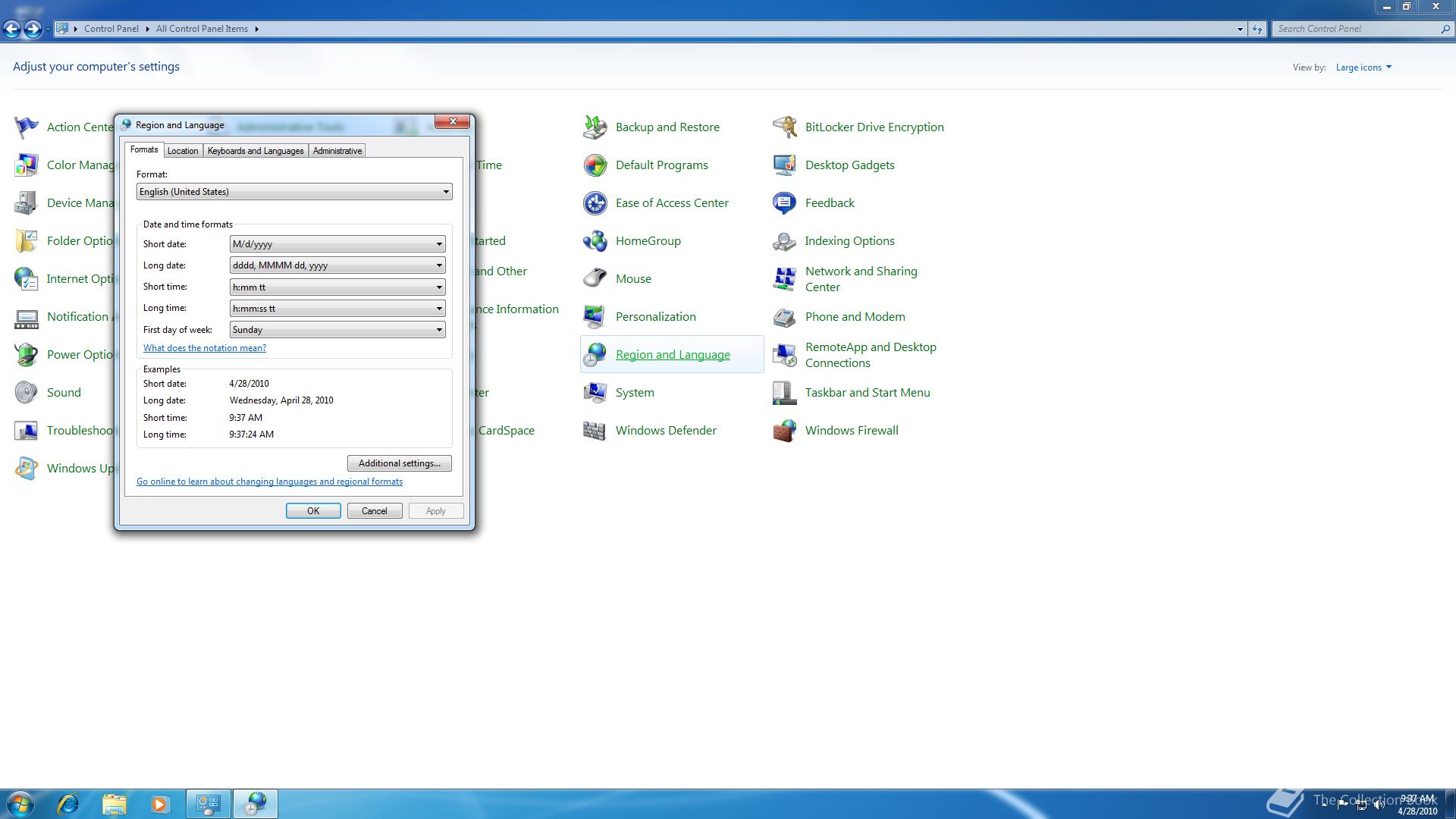Click the Action Center flag icon
Screen dimensions: 1456x819
[x=27, y=127]
